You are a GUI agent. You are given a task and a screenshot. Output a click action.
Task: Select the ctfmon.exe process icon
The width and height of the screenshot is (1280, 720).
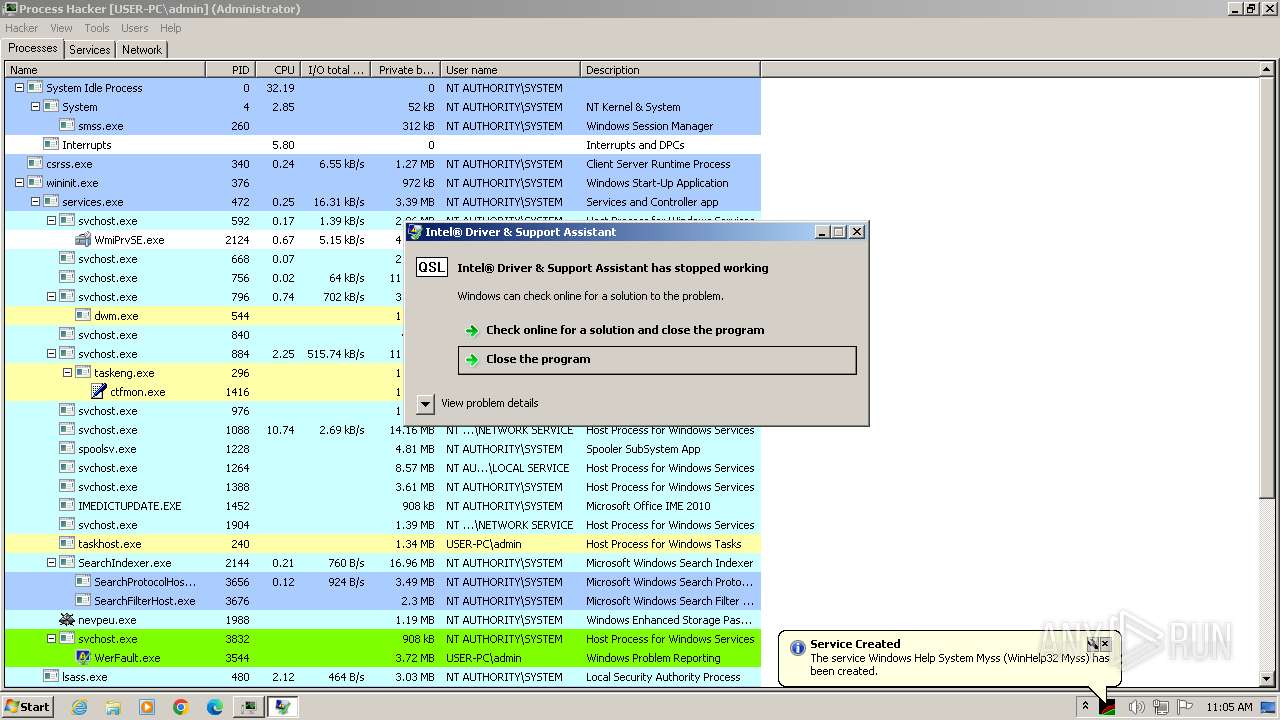click(x=98, y=392)
